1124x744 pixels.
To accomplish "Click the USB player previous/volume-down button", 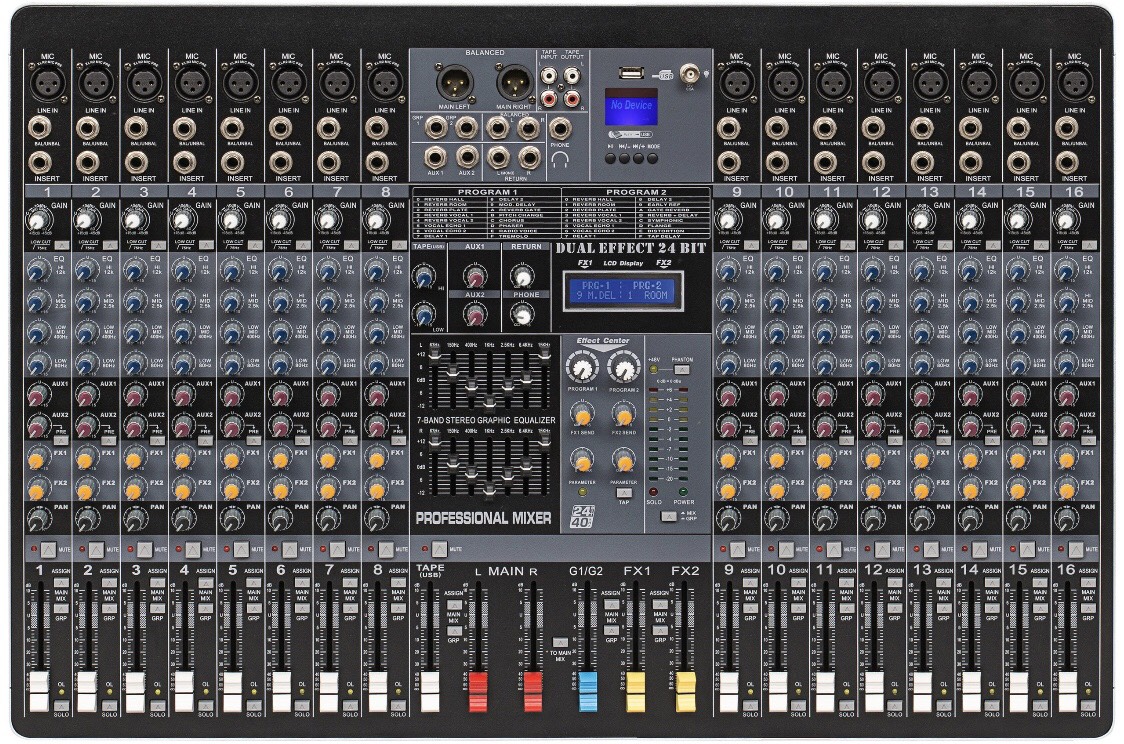I will 624,158.
